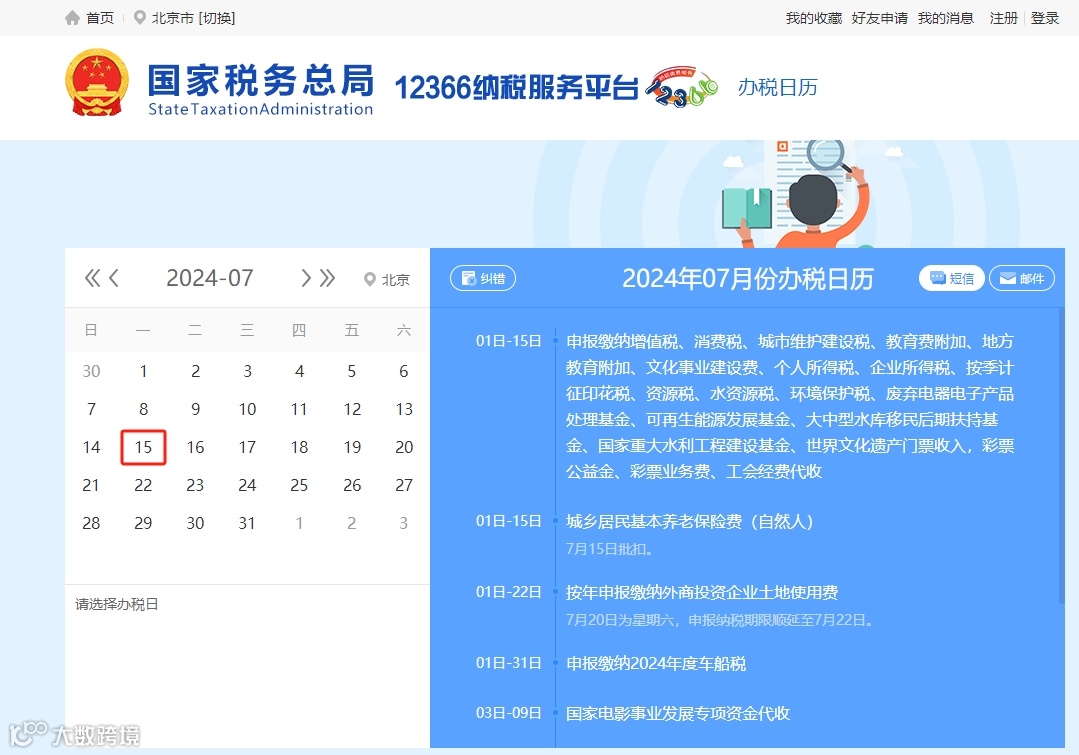Click the 办税日历 header title

click(778, 87)
